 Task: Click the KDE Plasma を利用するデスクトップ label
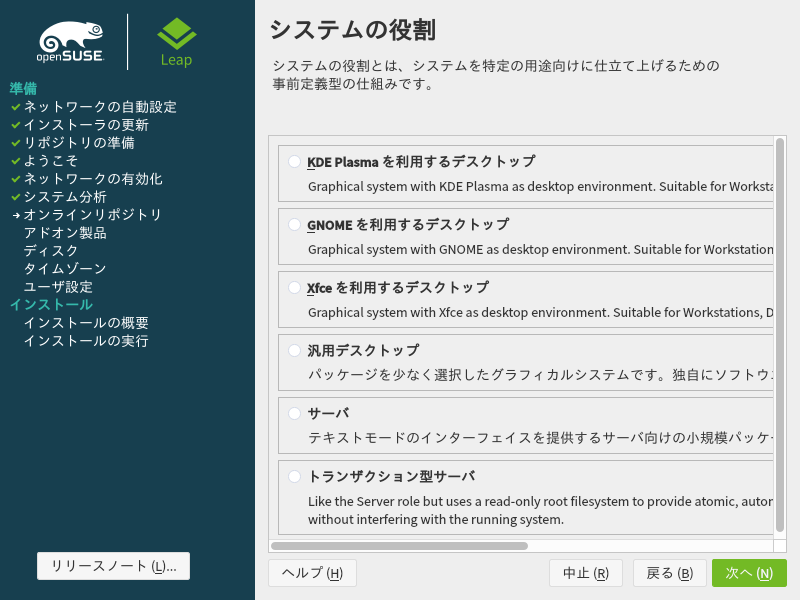tap(421, 162)
